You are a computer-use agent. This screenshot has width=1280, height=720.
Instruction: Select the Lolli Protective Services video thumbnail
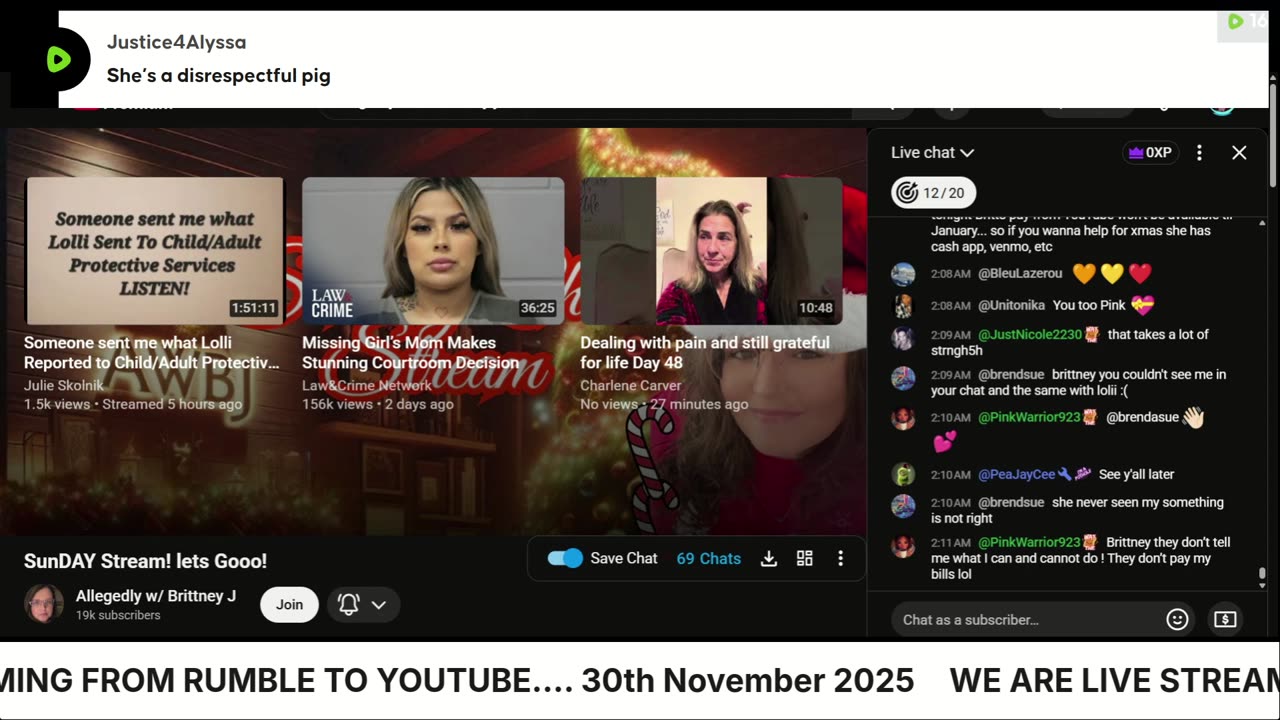coord(154,250)
